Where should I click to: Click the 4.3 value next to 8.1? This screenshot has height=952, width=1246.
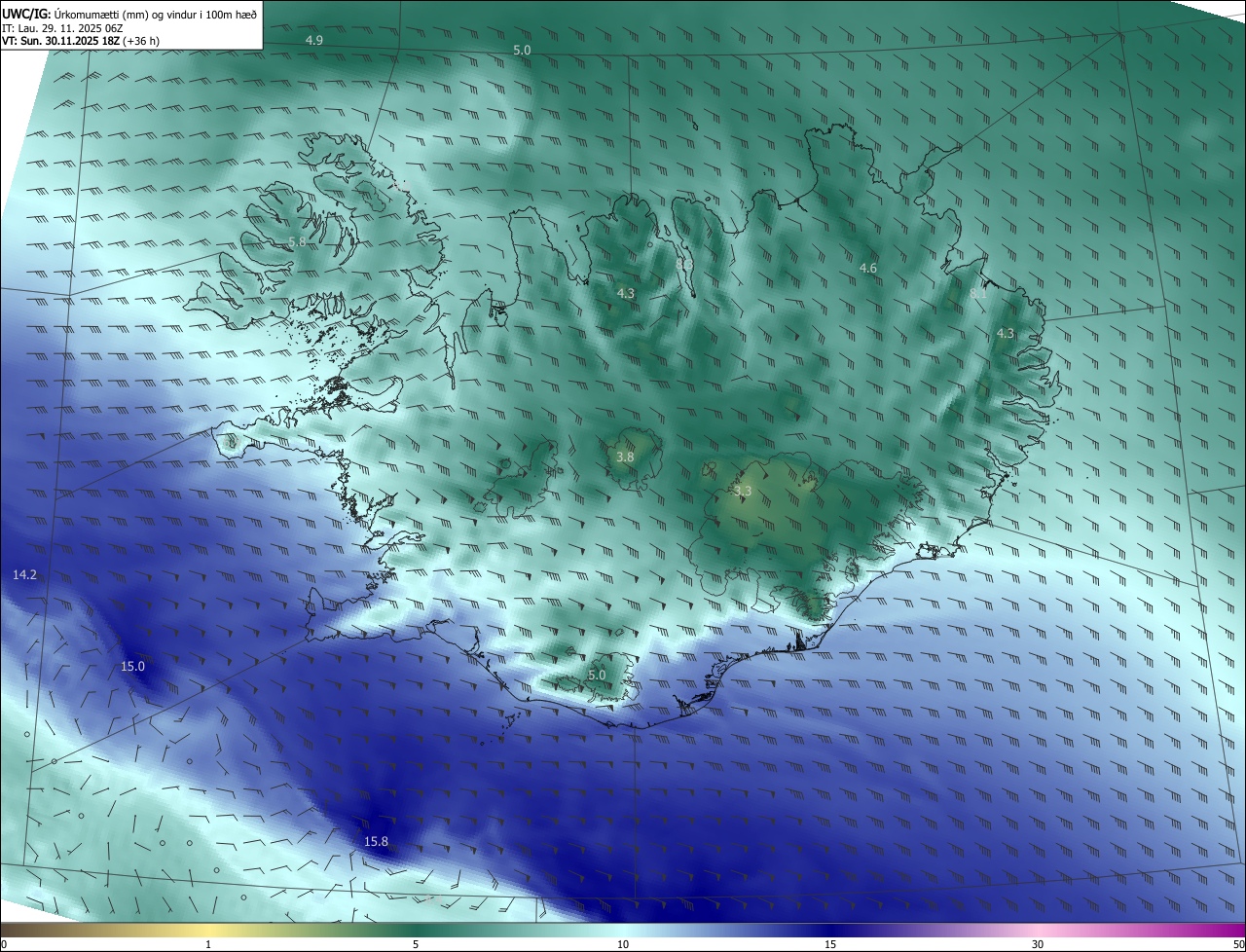coord(1006,333)
